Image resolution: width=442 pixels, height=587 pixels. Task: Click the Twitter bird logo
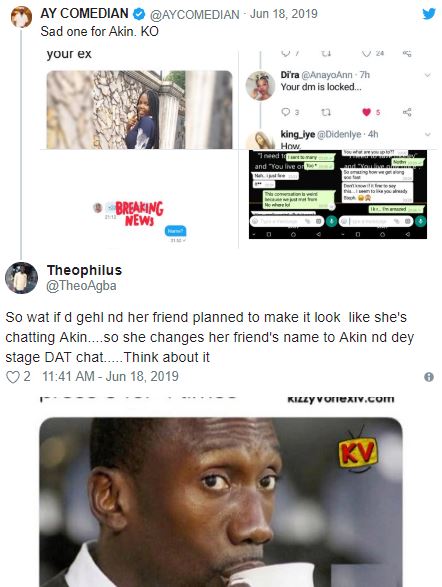pos(429,14)
